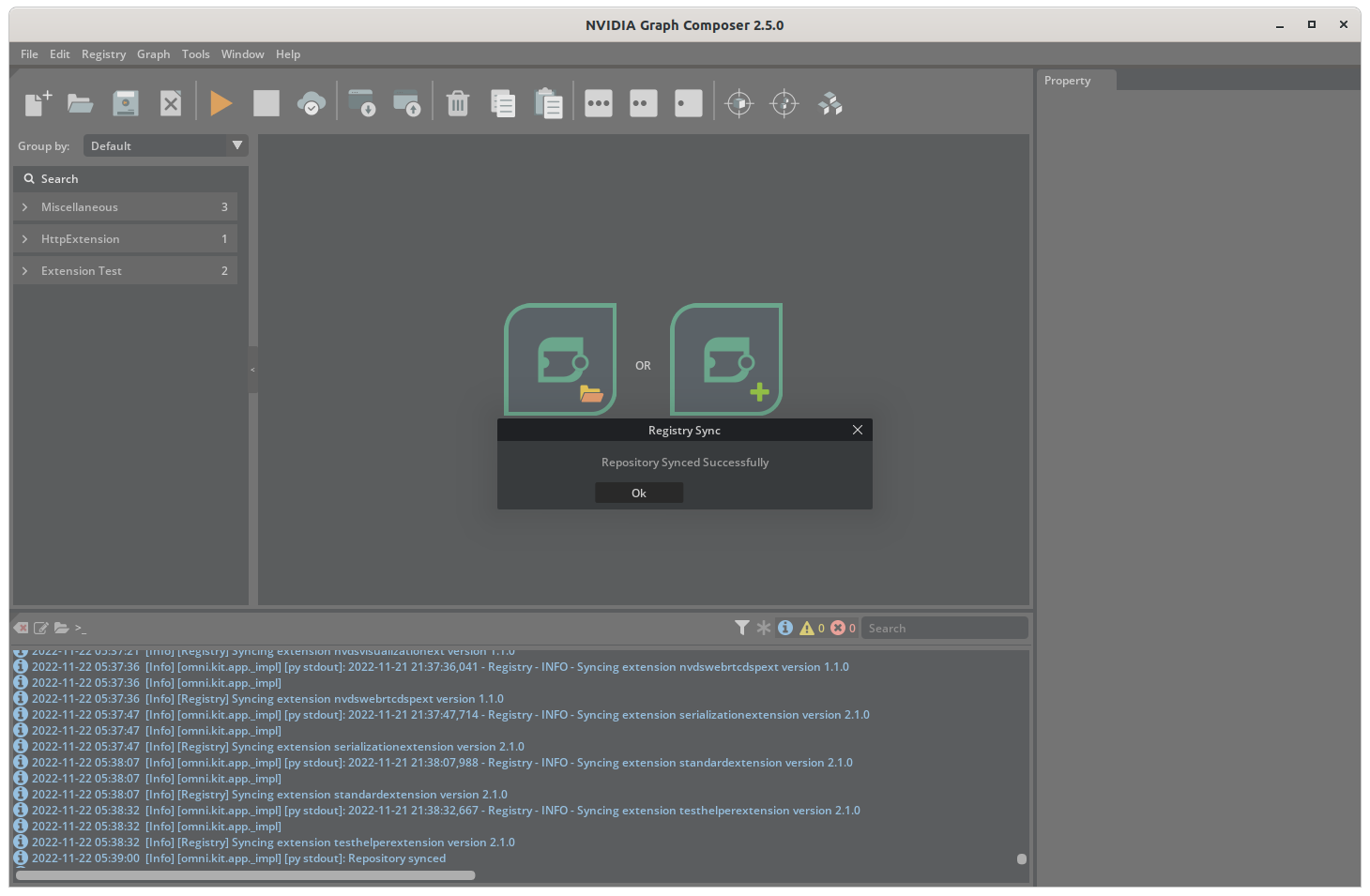Image resolution: width=1370 pixels, height=896 pixels.
Task: Open the Help menu
Action: tap(288, 54)
